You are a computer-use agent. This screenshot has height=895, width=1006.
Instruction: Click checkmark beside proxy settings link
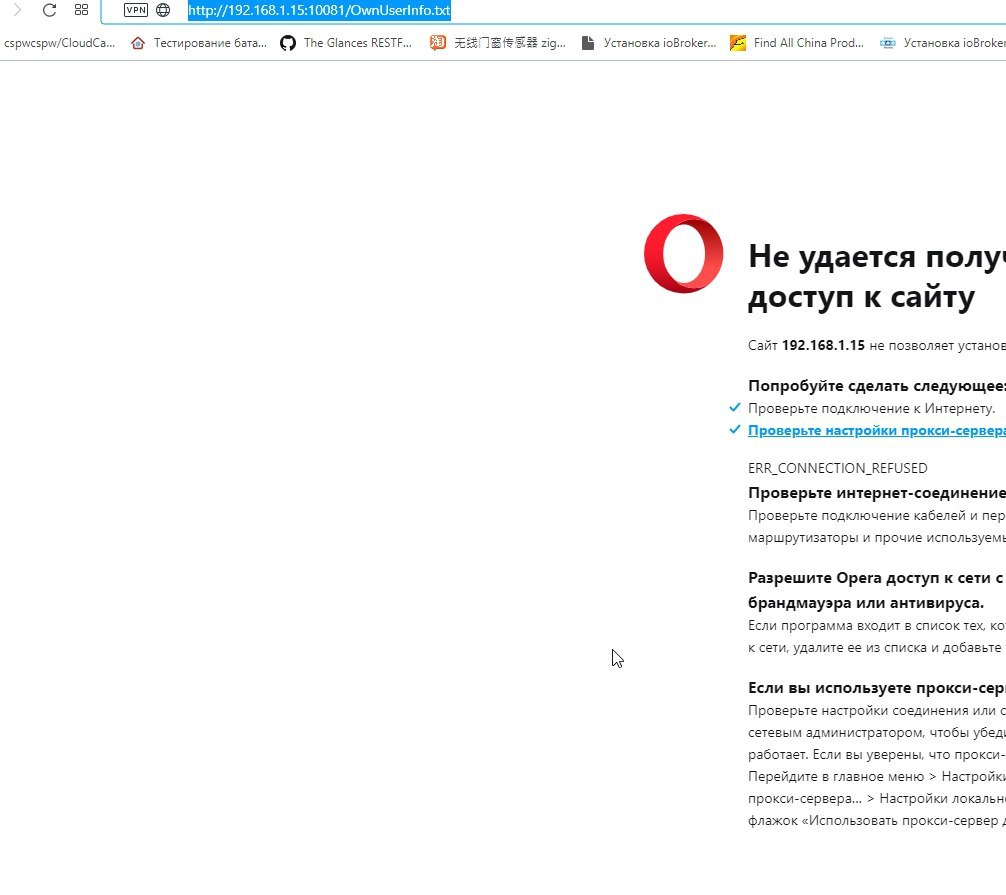735,429
